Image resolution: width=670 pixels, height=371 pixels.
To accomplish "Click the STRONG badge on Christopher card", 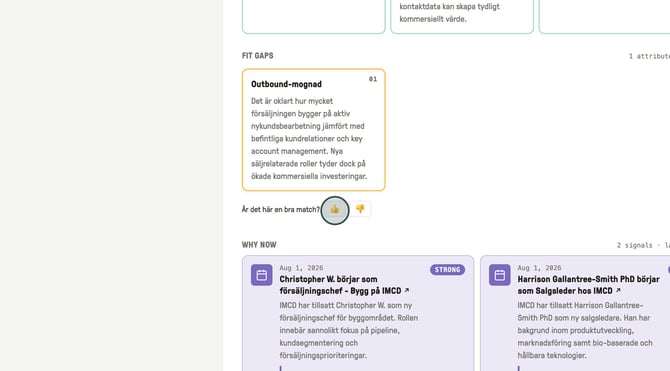I will [447, 270].
